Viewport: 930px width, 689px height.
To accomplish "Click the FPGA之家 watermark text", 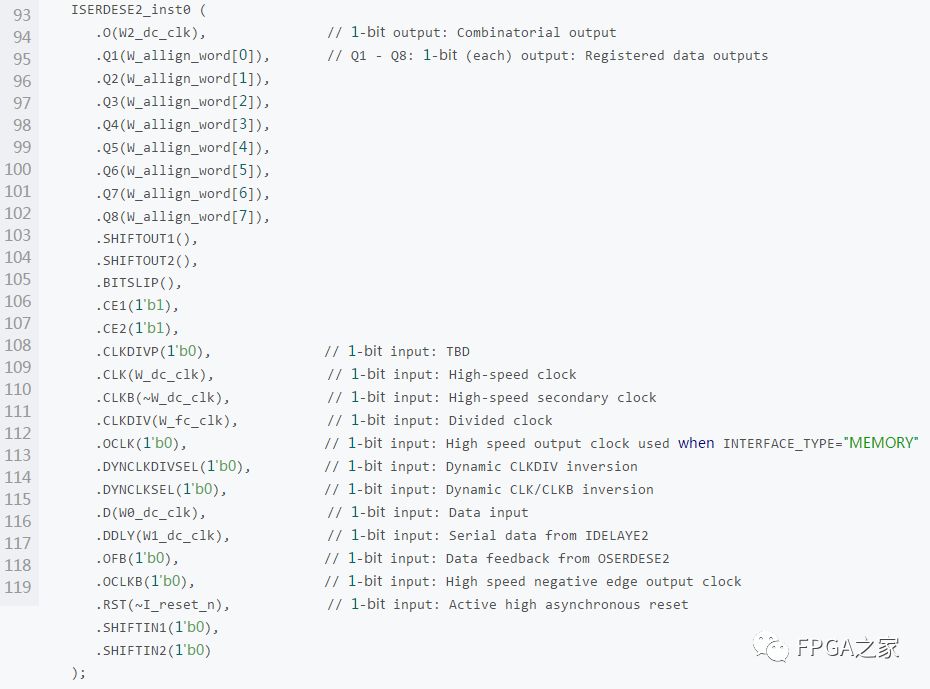I will point(847,647).
